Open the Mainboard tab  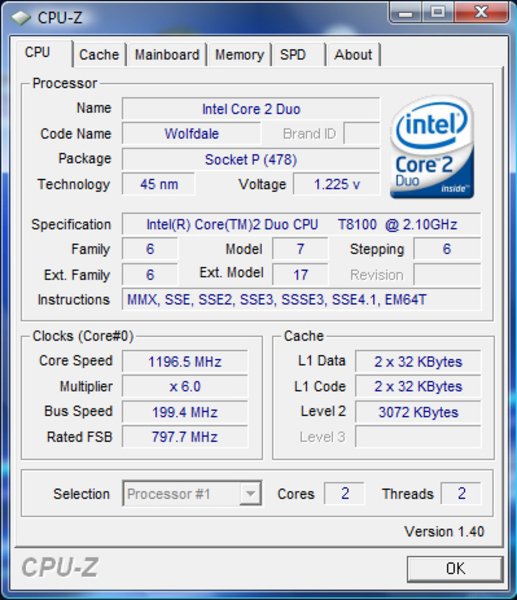tap(167, 55)
